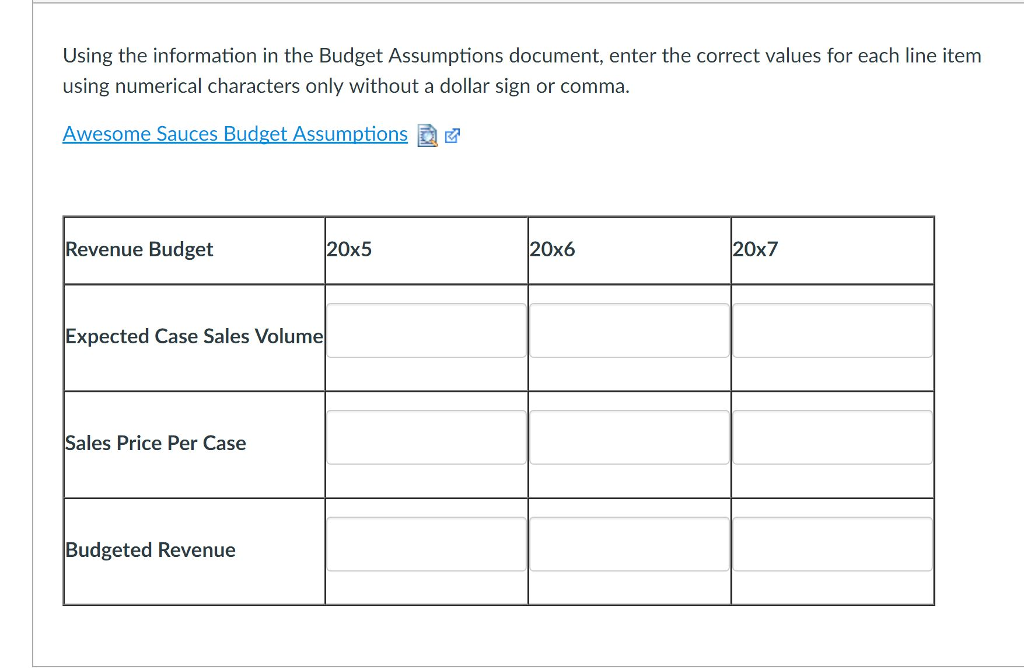Focus the Budgeted Revenue 20x6 entry box
This screenshot has height=669, width=1024.
point(629,543)
